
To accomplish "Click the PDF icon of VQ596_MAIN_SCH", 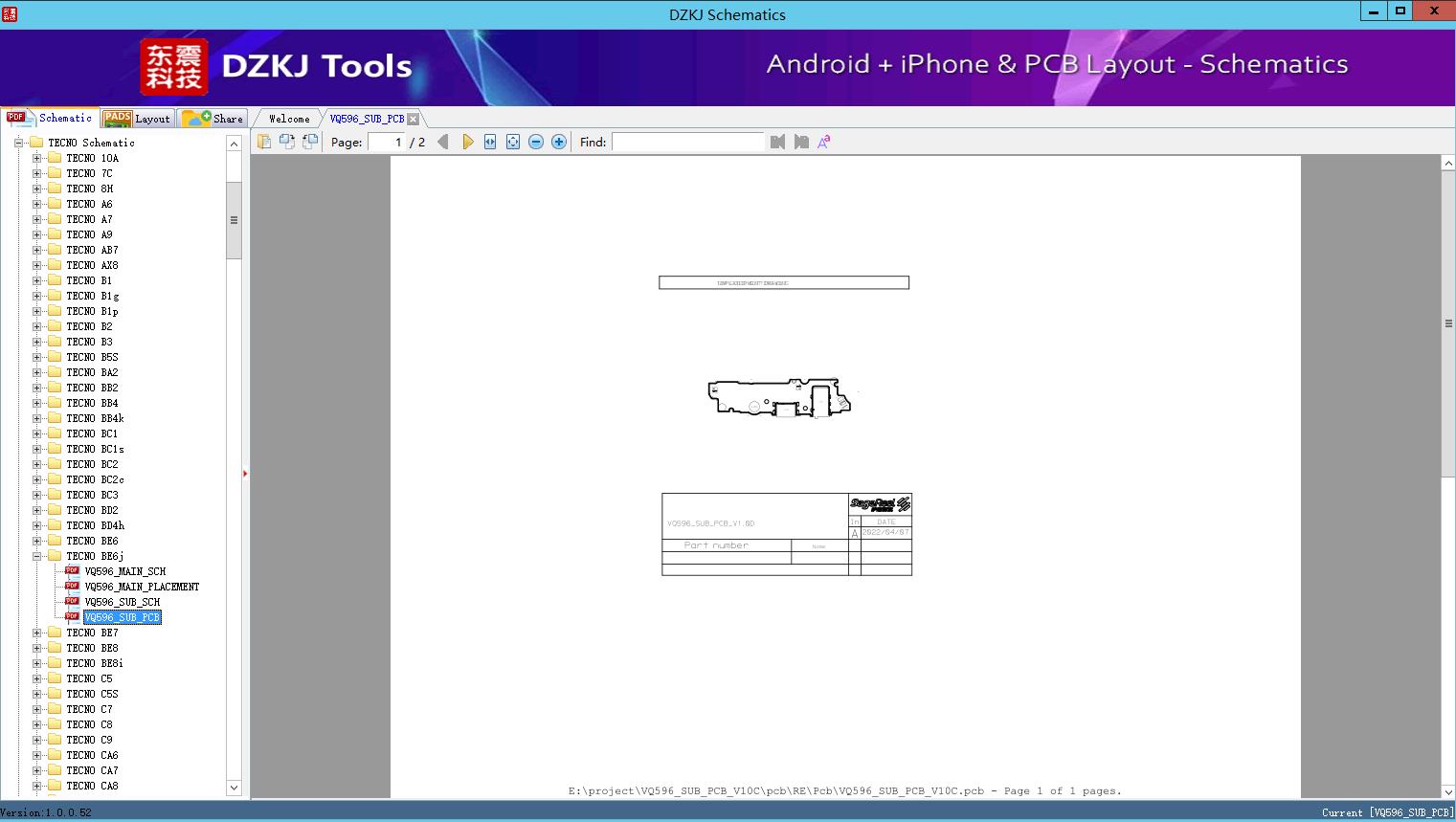I will pos(72,571).
